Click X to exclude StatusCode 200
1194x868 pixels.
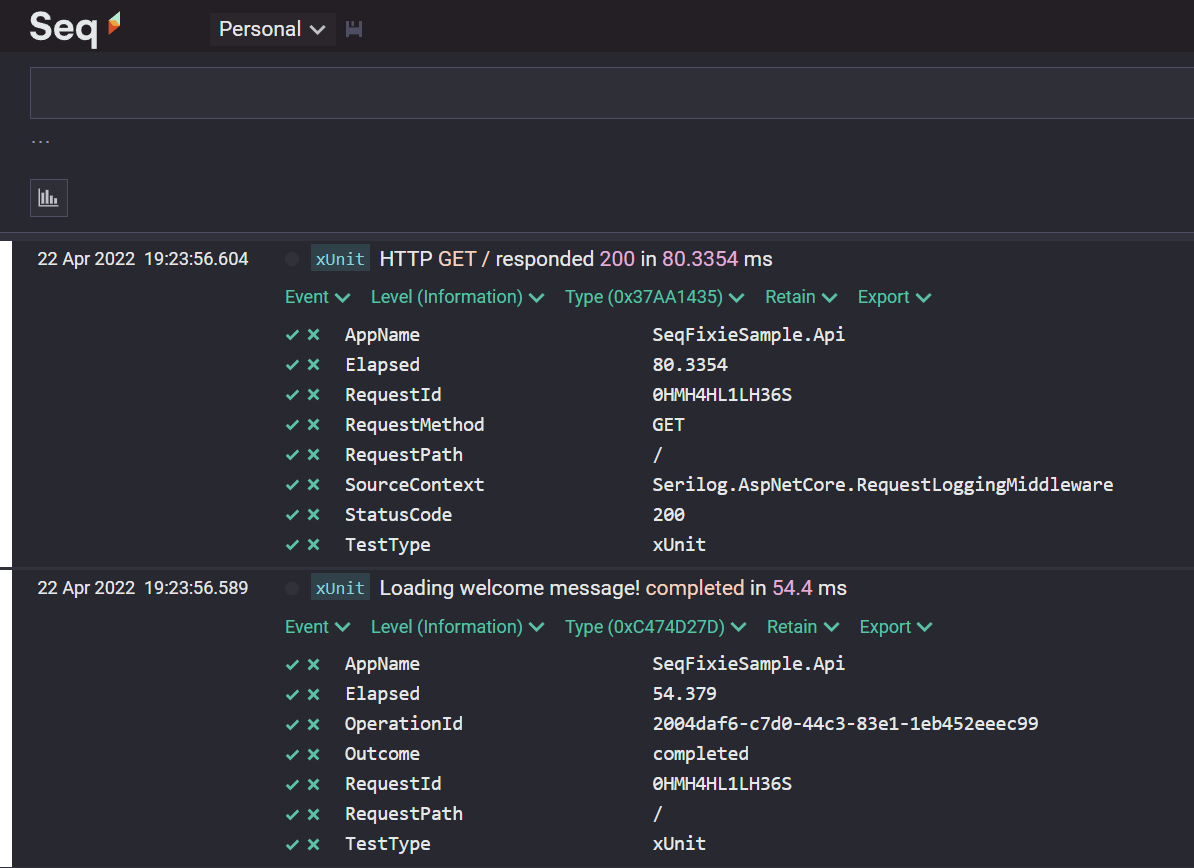point(313,515)
